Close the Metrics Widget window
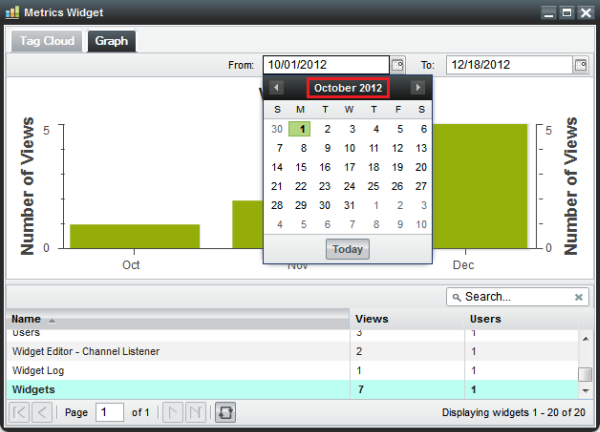This screenshot has width=600, height=432. [x=585, y=13]
